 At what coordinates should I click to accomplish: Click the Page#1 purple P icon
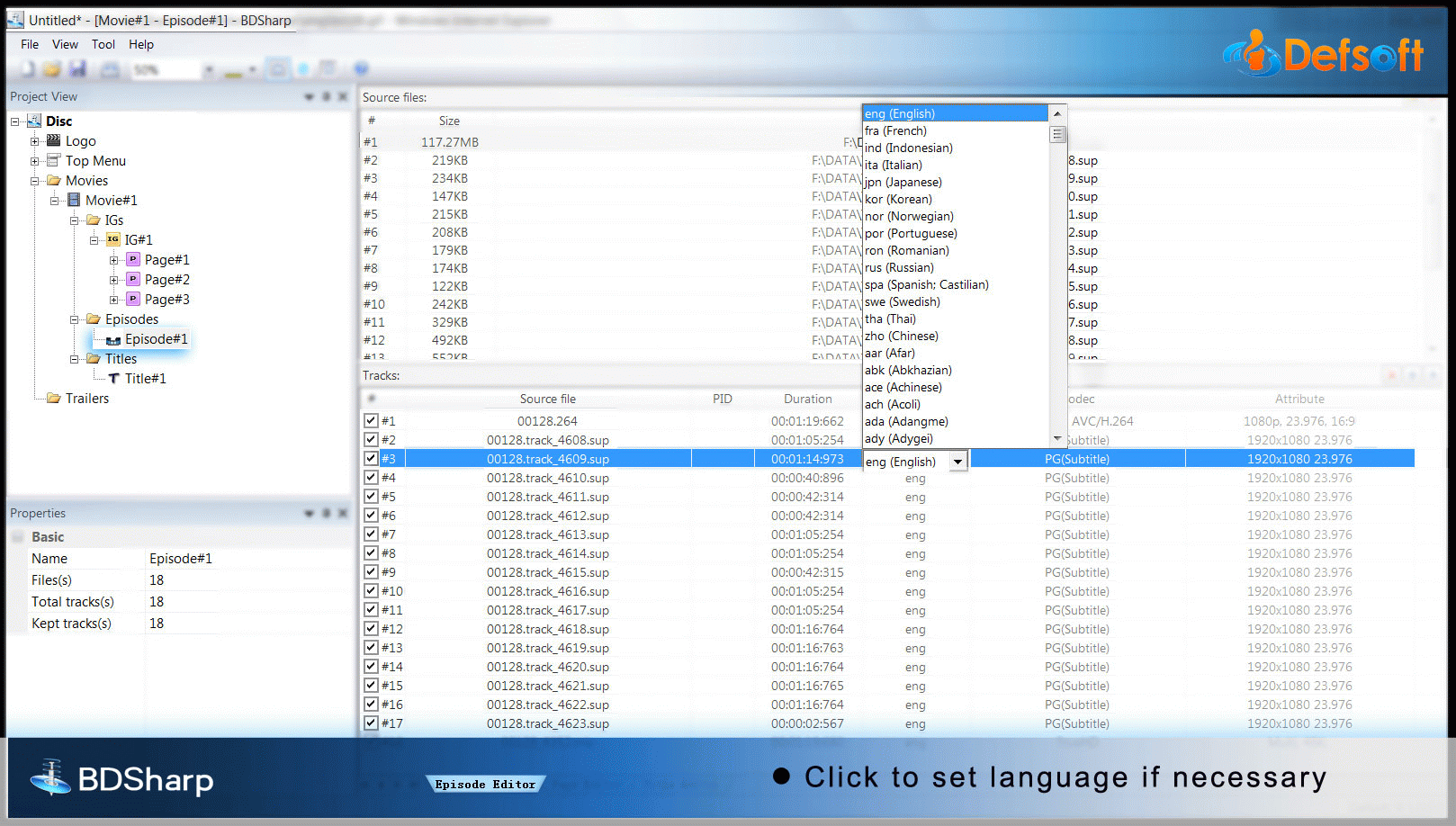[133, 259]
